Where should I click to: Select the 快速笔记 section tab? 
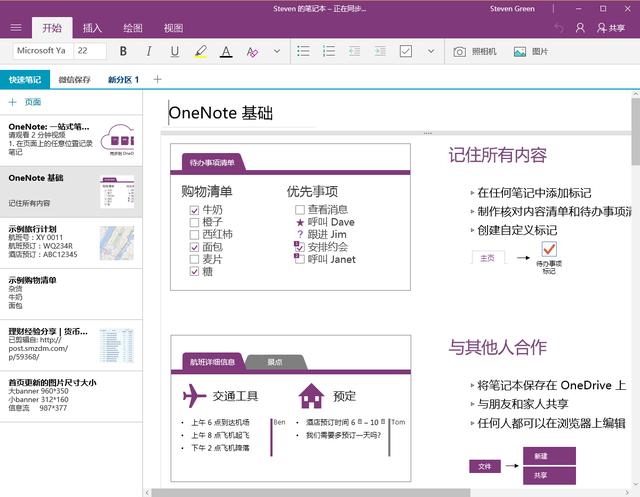click(25, 80)
